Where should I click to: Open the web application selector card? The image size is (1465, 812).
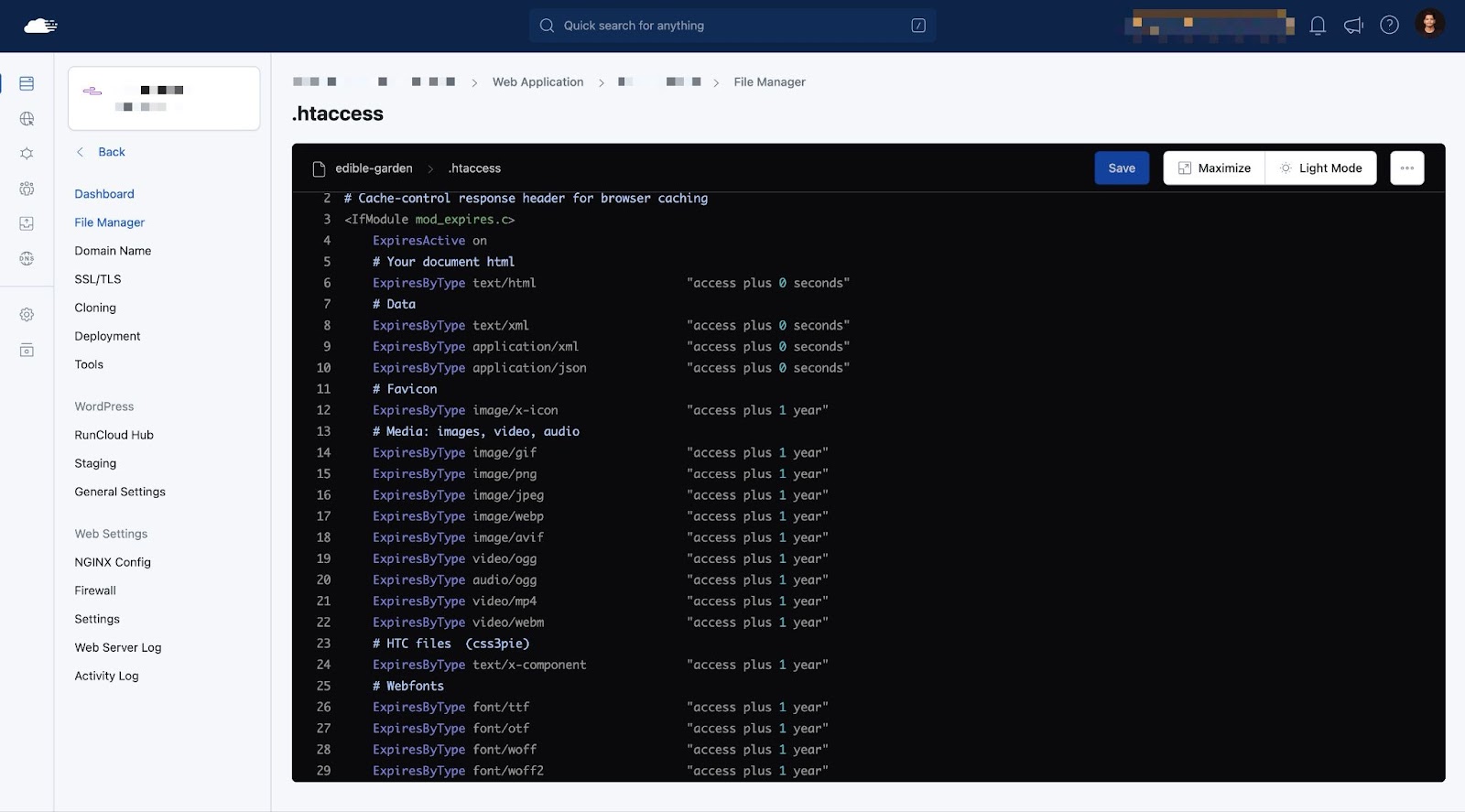click(x=164, y=98)
